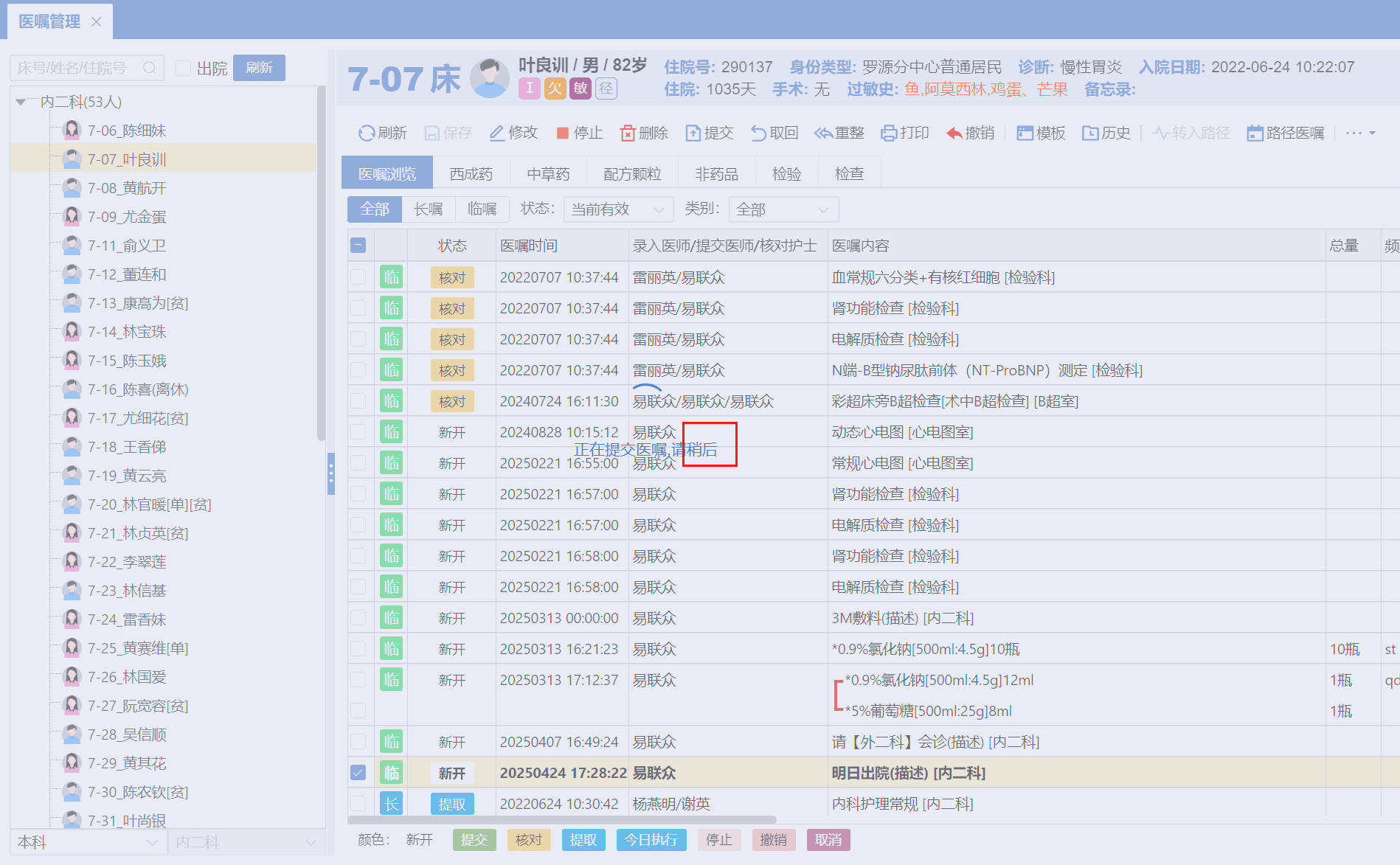Select patient 7-06_陈细妹
Screen dimensions: 1400x865
click(x=127, y=131)
